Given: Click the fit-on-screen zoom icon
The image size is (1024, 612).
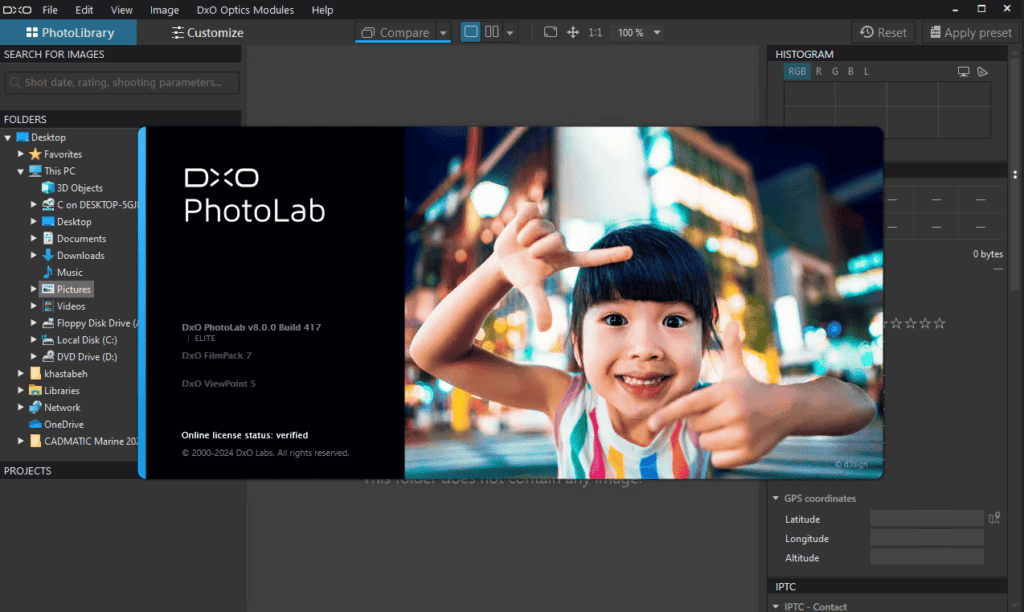Looking at the screenshot, I should [x=550, y=32].
